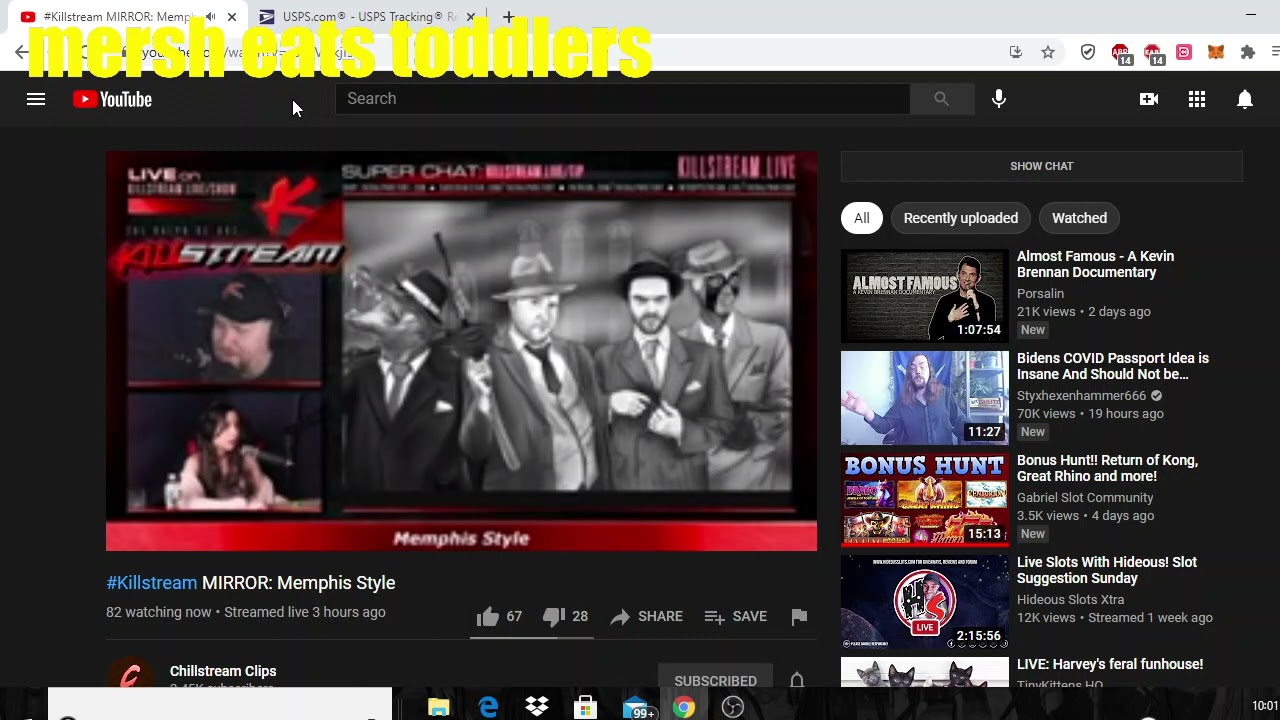Share the Killstream video
Screen dimensions: 1280x720
646,617
